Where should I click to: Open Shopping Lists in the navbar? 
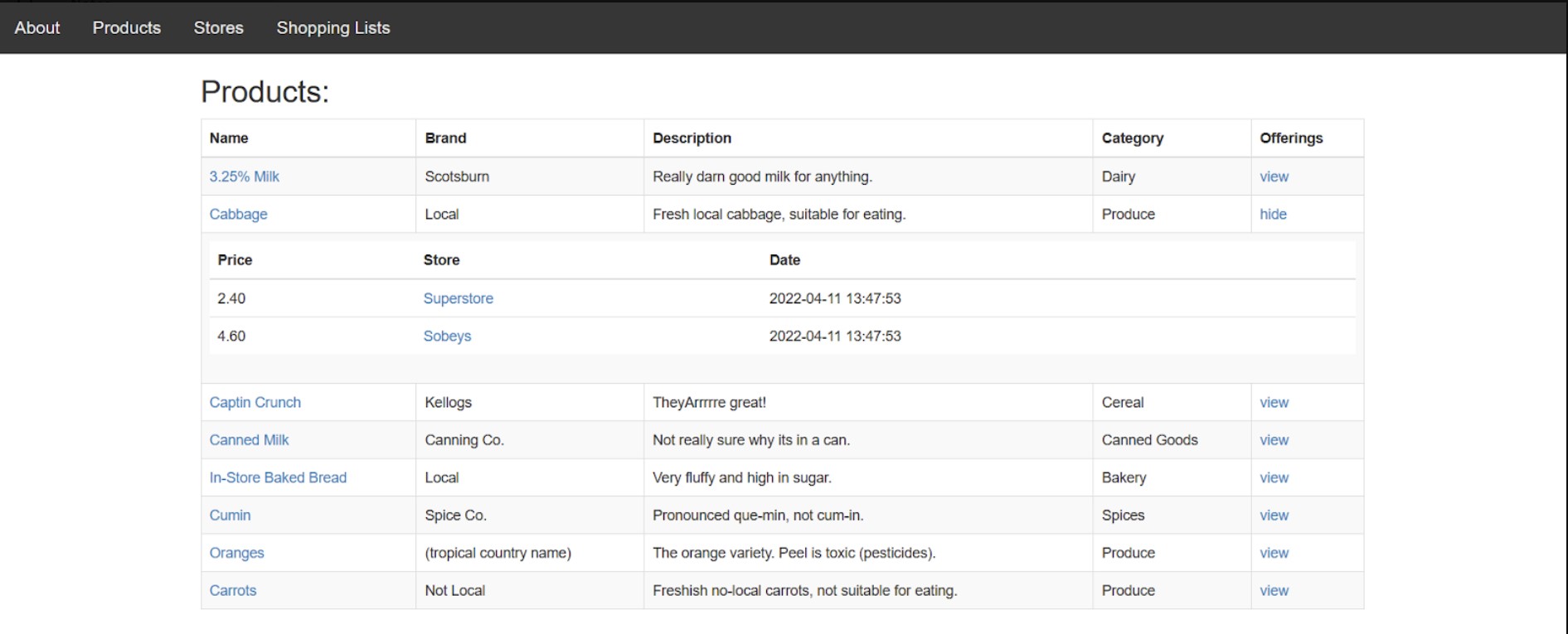tap(333, 27)
